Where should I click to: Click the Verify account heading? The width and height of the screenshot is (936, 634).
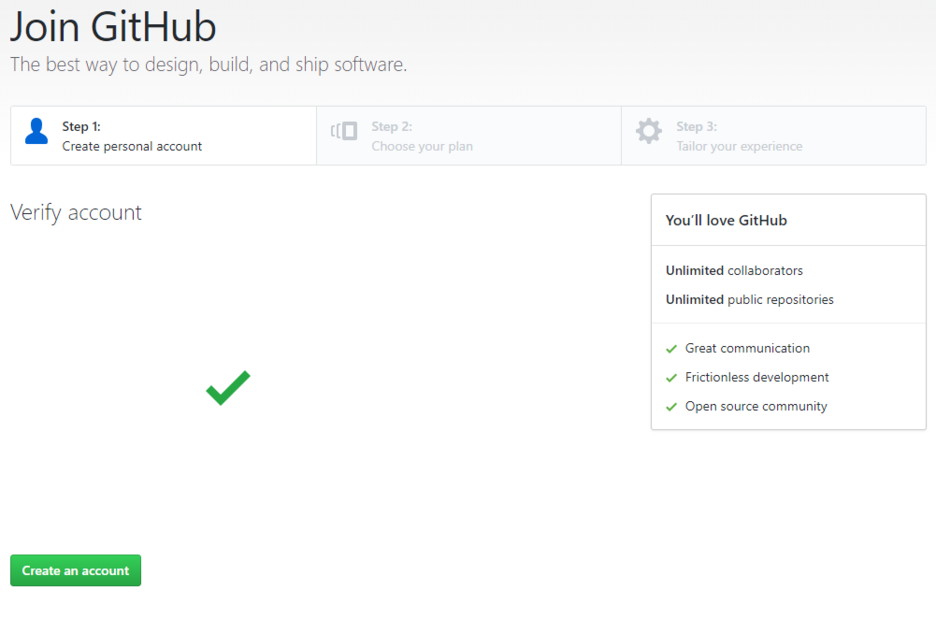point(75,212)
